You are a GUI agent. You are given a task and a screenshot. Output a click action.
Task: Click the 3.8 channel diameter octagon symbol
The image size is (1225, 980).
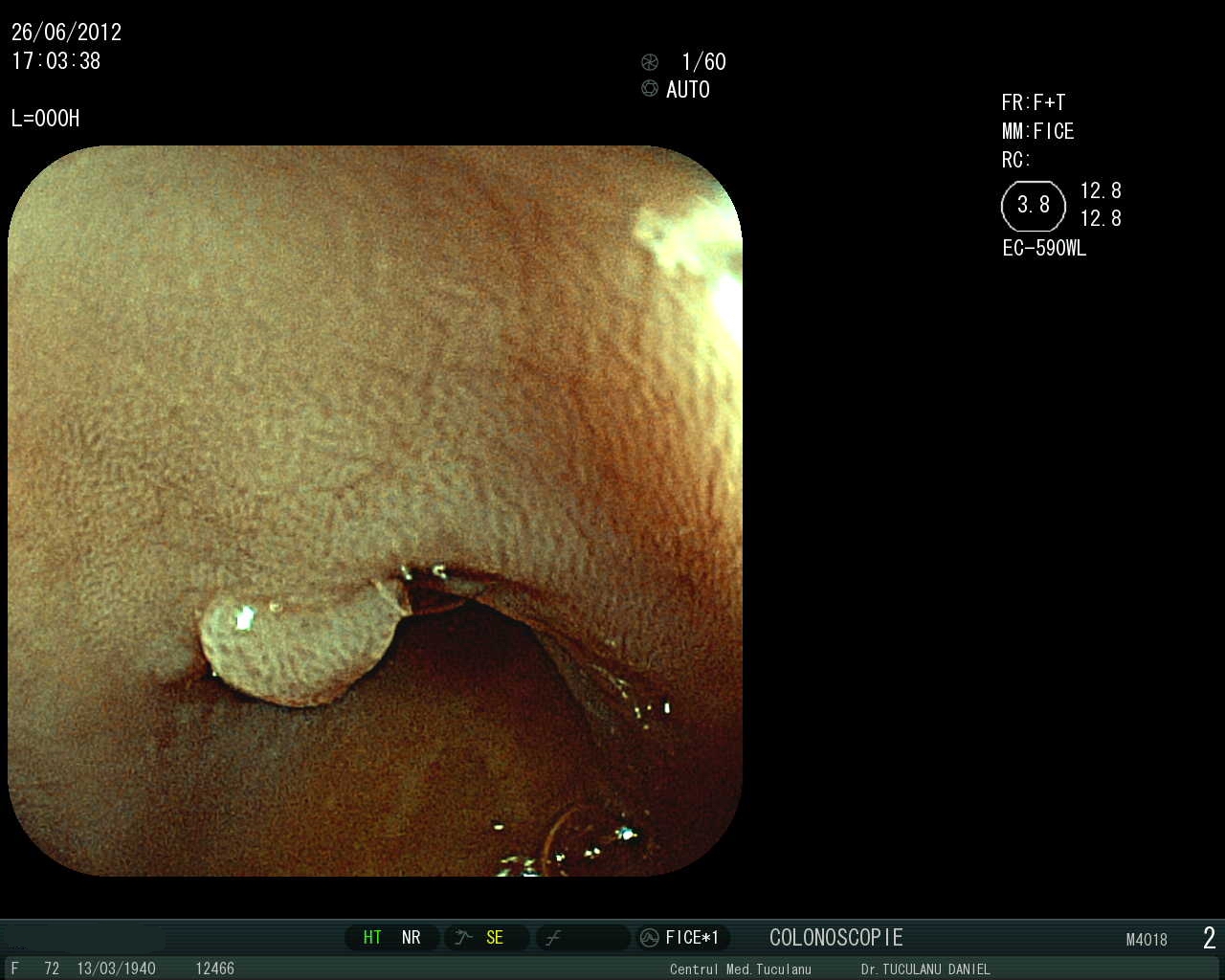1034,206
